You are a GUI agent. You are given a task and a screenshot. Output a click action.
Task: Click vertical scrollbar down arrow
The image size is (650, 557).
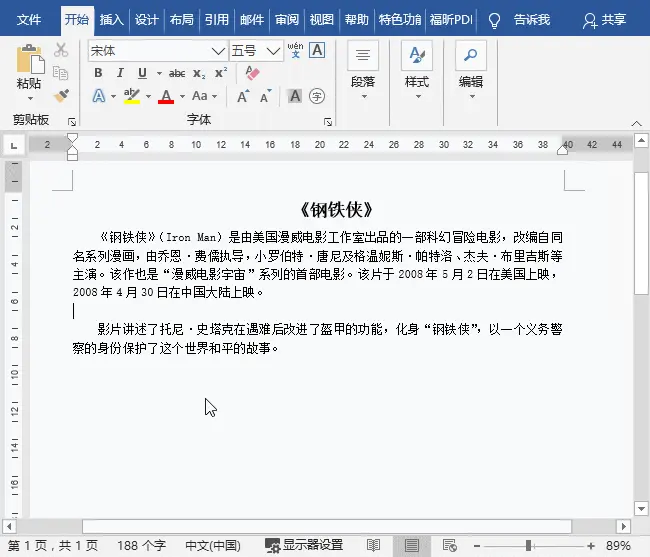(x=641, y=509)
